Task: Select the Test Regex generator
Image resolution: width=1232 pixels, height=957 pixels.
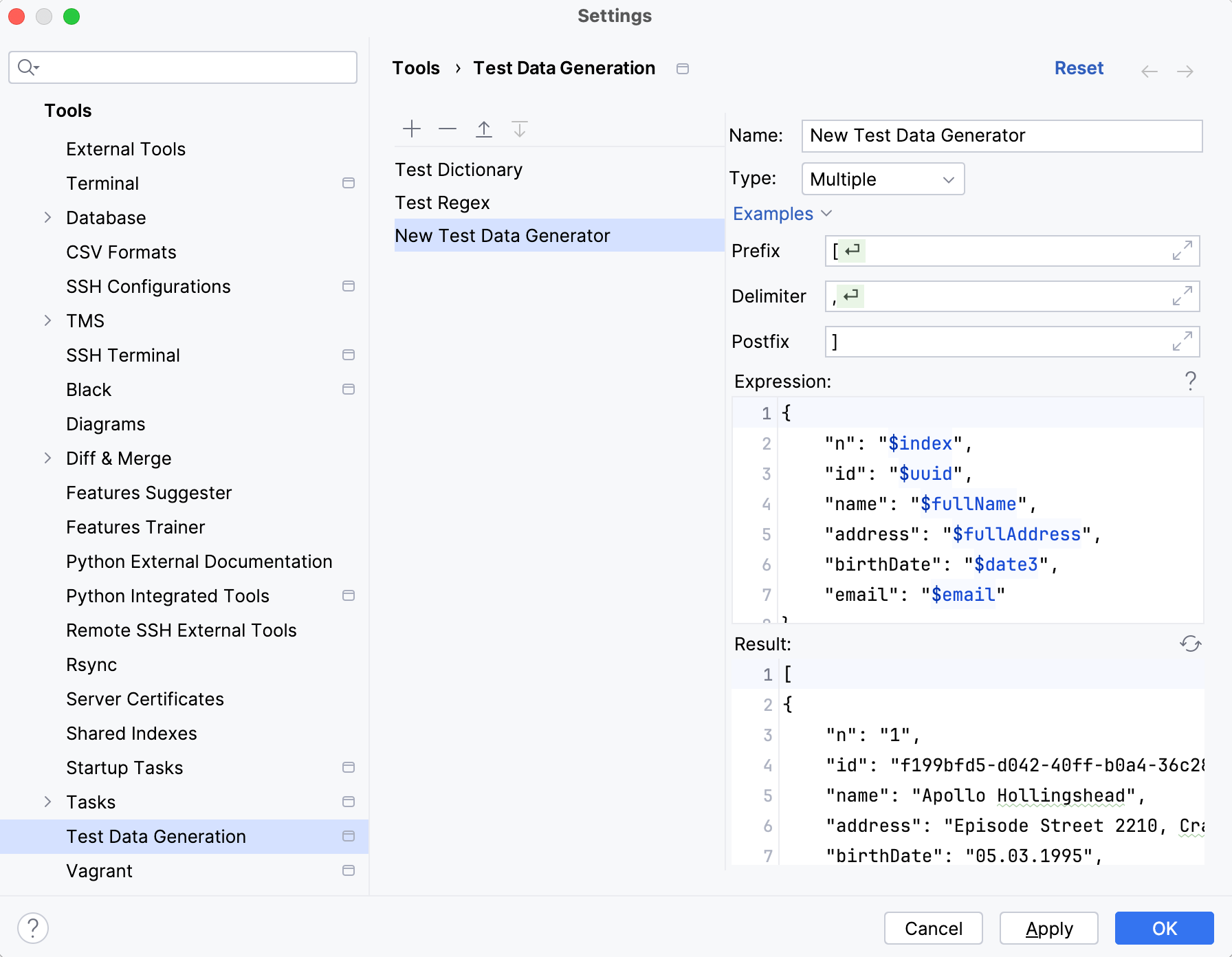Action: click(x=441, y=202)
